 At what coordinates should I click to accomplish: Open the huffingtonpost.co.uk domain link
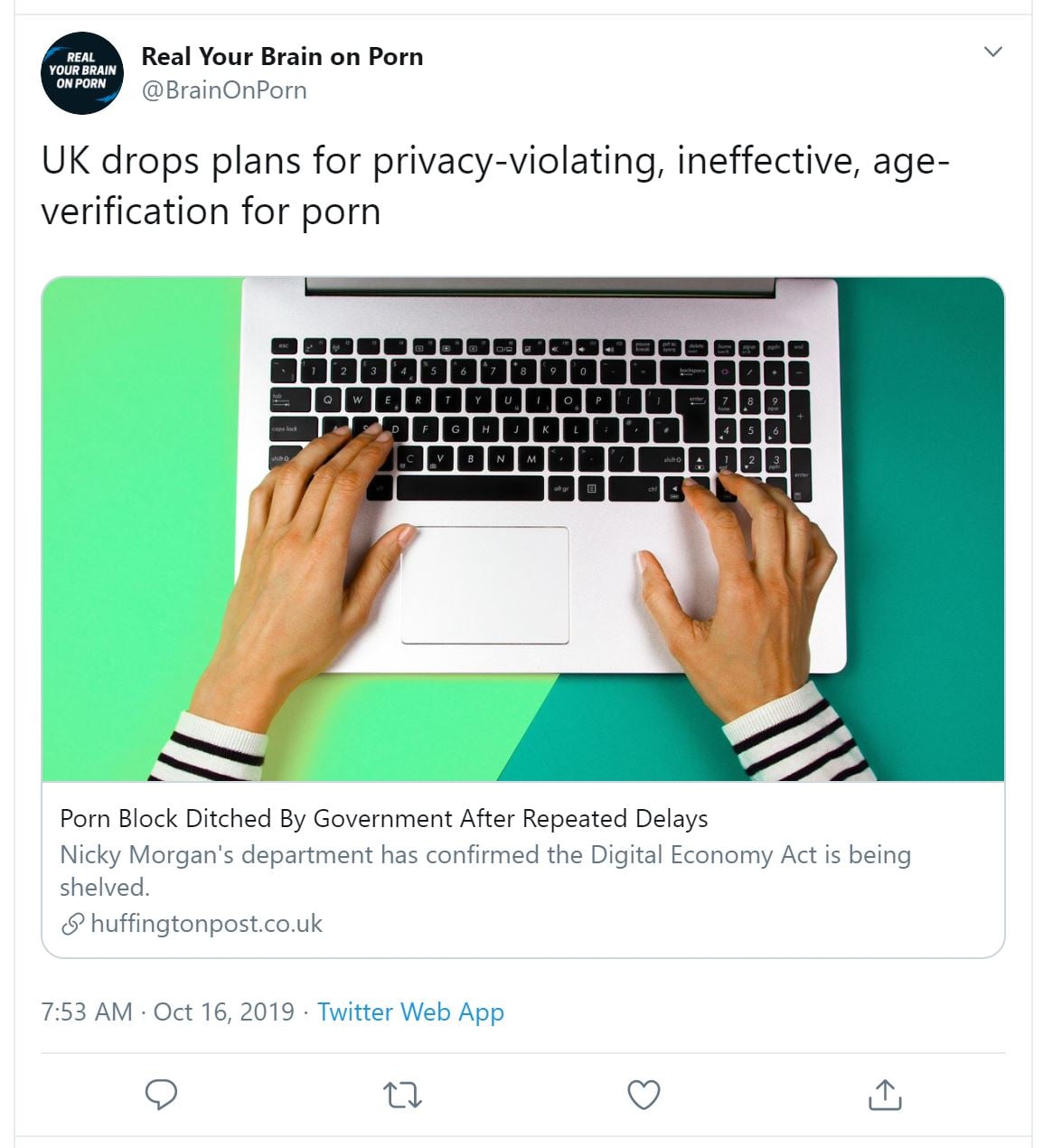click(x=206, y=924)
